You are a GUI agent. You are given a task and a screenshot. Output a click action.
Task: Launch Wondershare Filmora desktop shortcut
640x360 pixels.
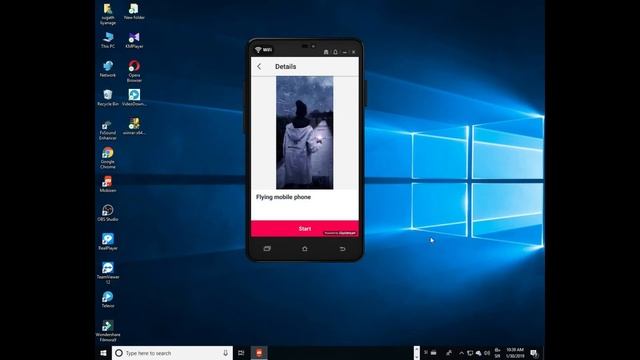(x=108, y=331)
